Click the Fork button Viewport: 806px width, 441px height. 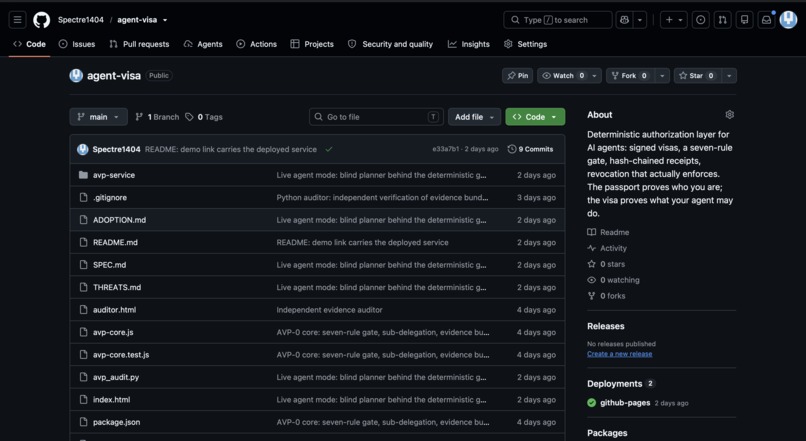coord(629,76)
